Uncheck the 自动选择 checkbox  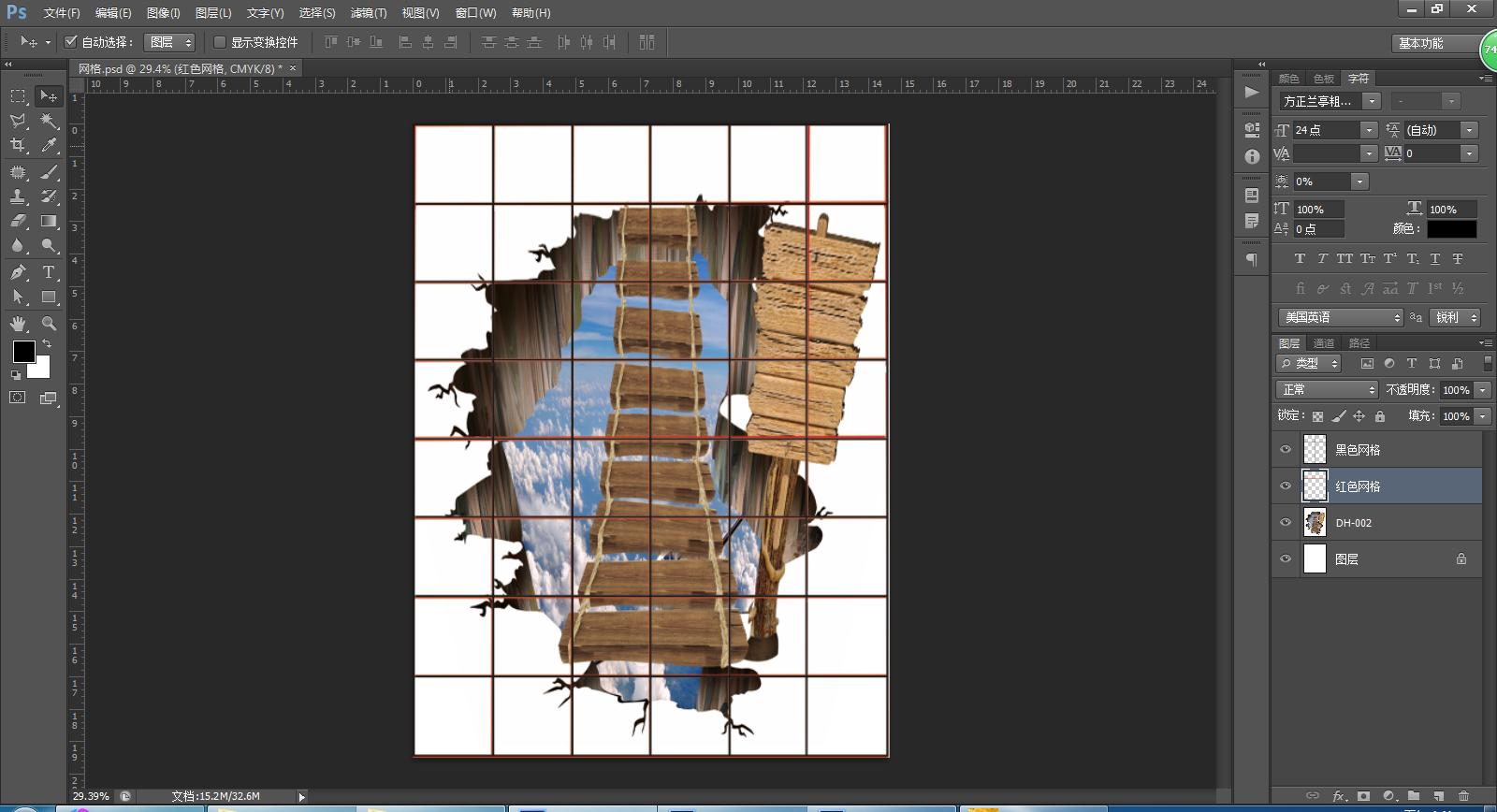pos(70,42)
